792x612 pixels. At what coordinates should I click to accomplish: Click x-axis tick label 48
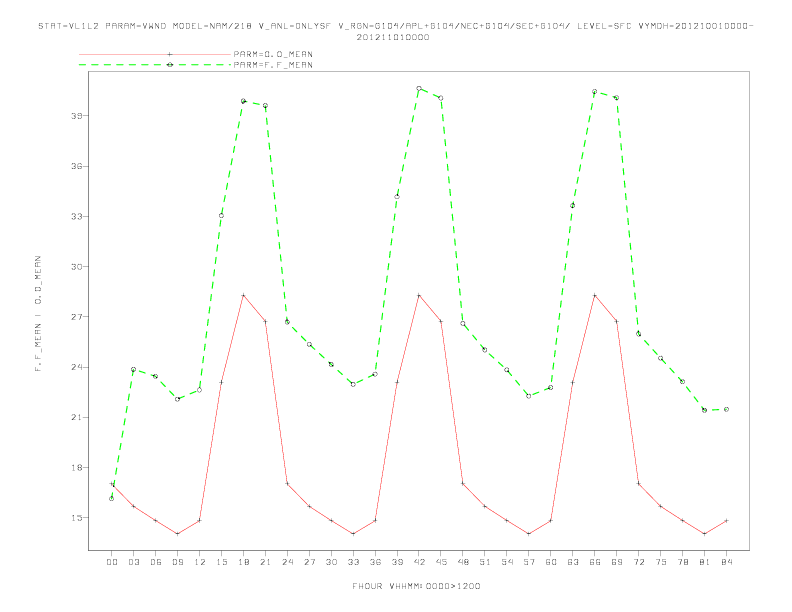tap(463, 562)
